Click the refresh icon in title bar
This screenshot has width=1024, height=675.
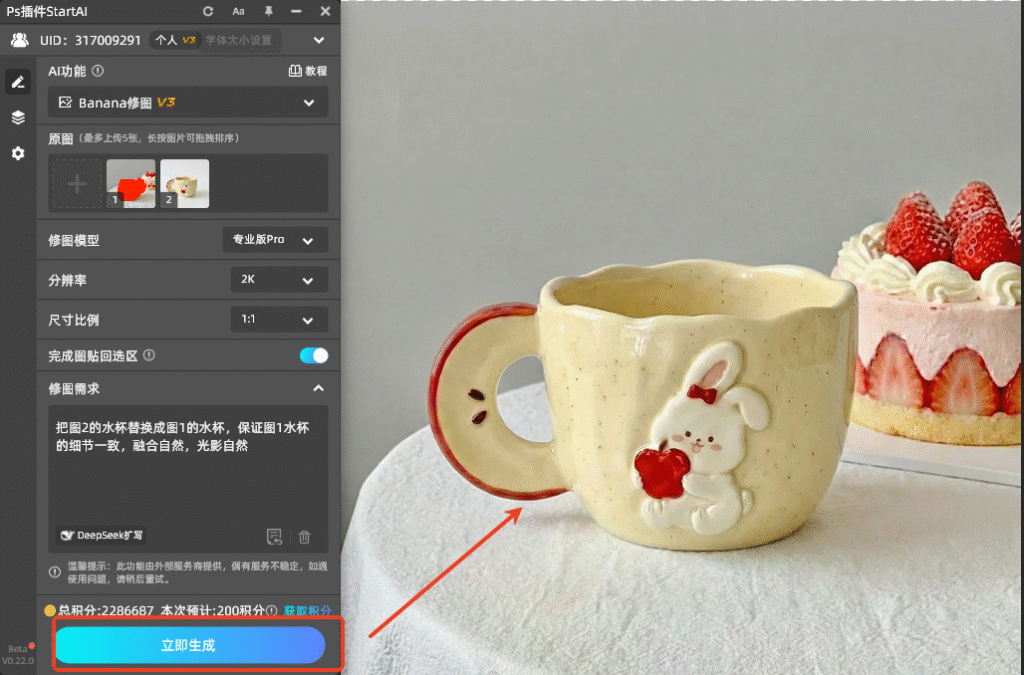click(x=208, y=12)
